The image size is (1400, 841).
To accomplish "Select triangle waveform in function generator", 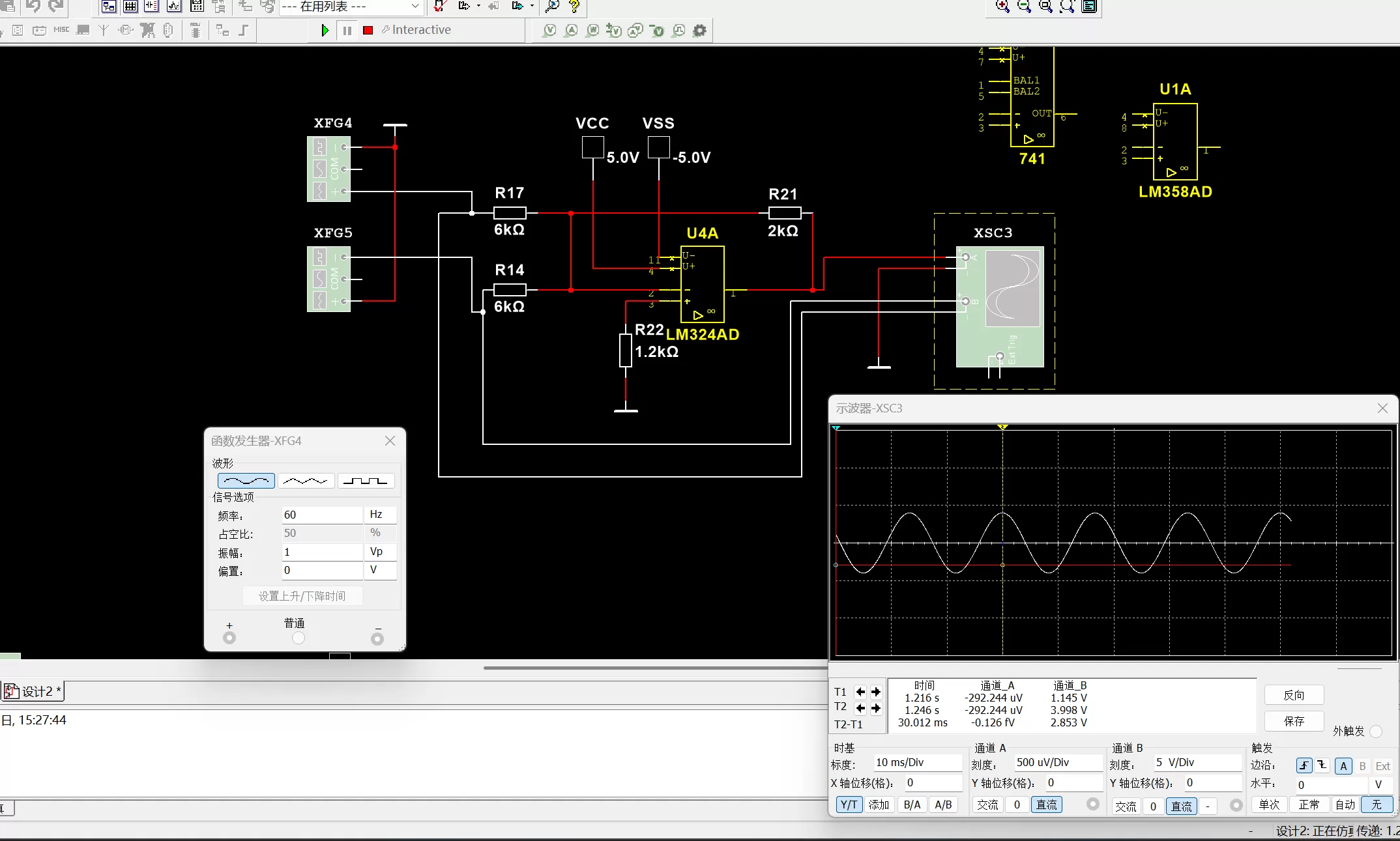I will click(306, 481).
